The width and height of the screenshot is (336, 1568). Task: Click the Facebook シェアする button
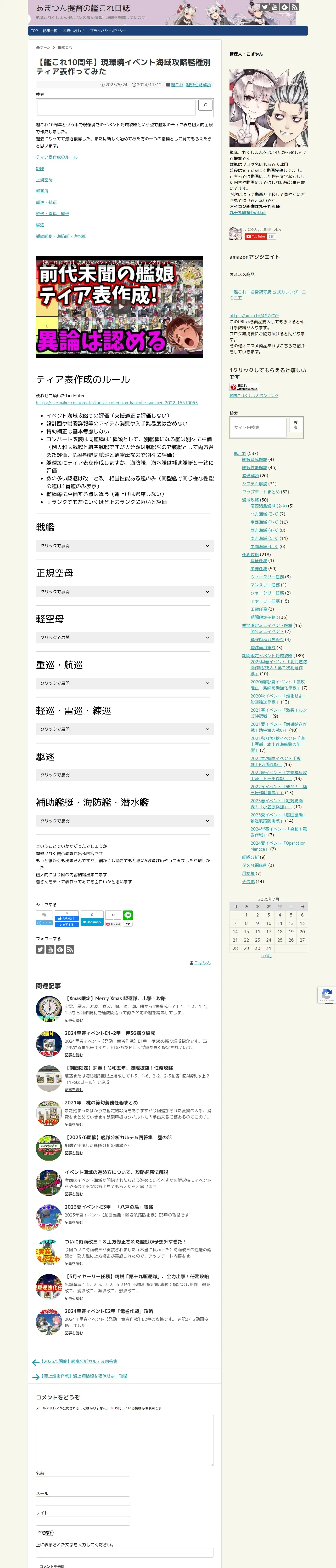click(66, 924)
